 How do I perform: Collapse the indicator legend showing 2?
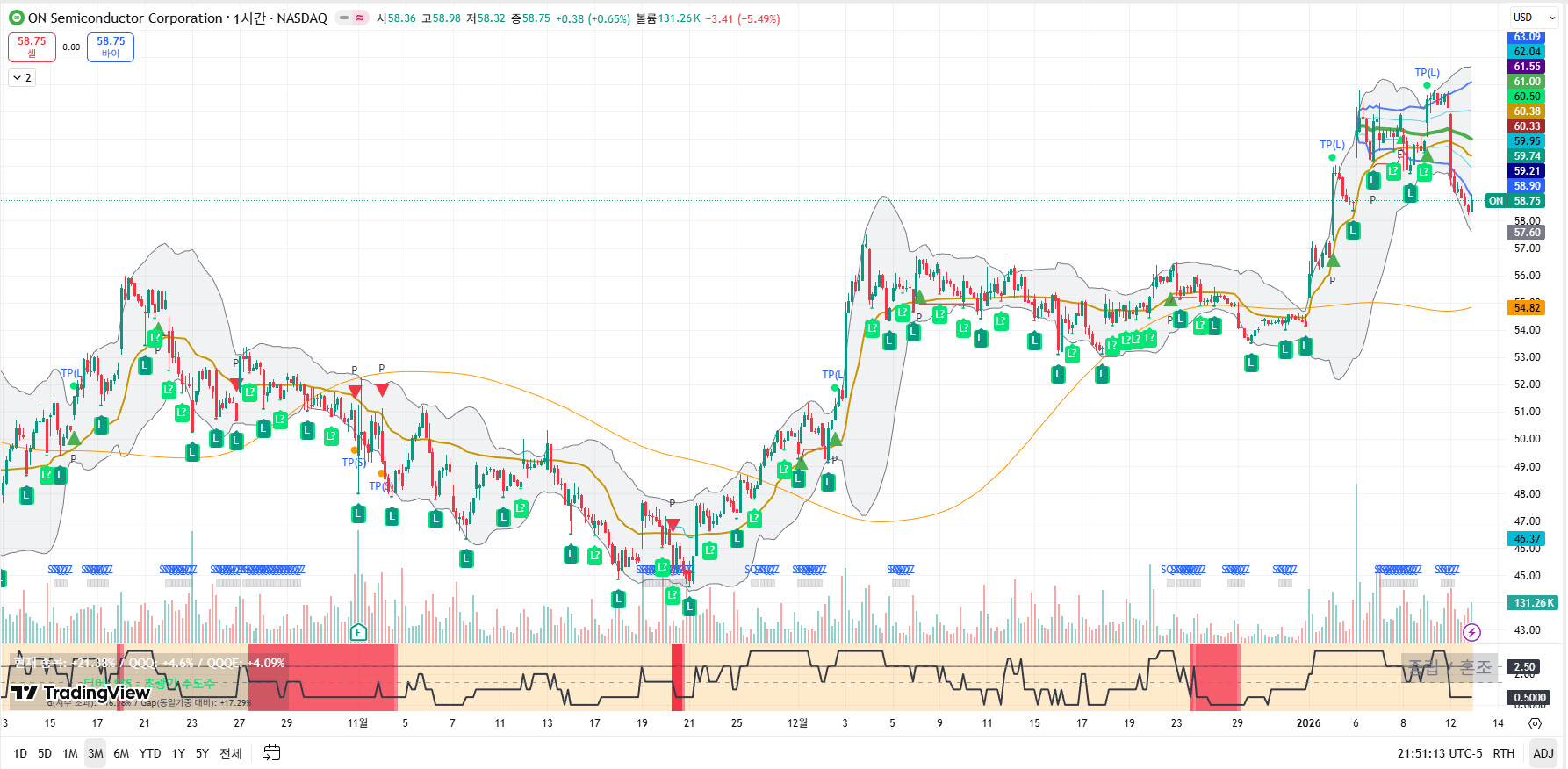(22, 78)
